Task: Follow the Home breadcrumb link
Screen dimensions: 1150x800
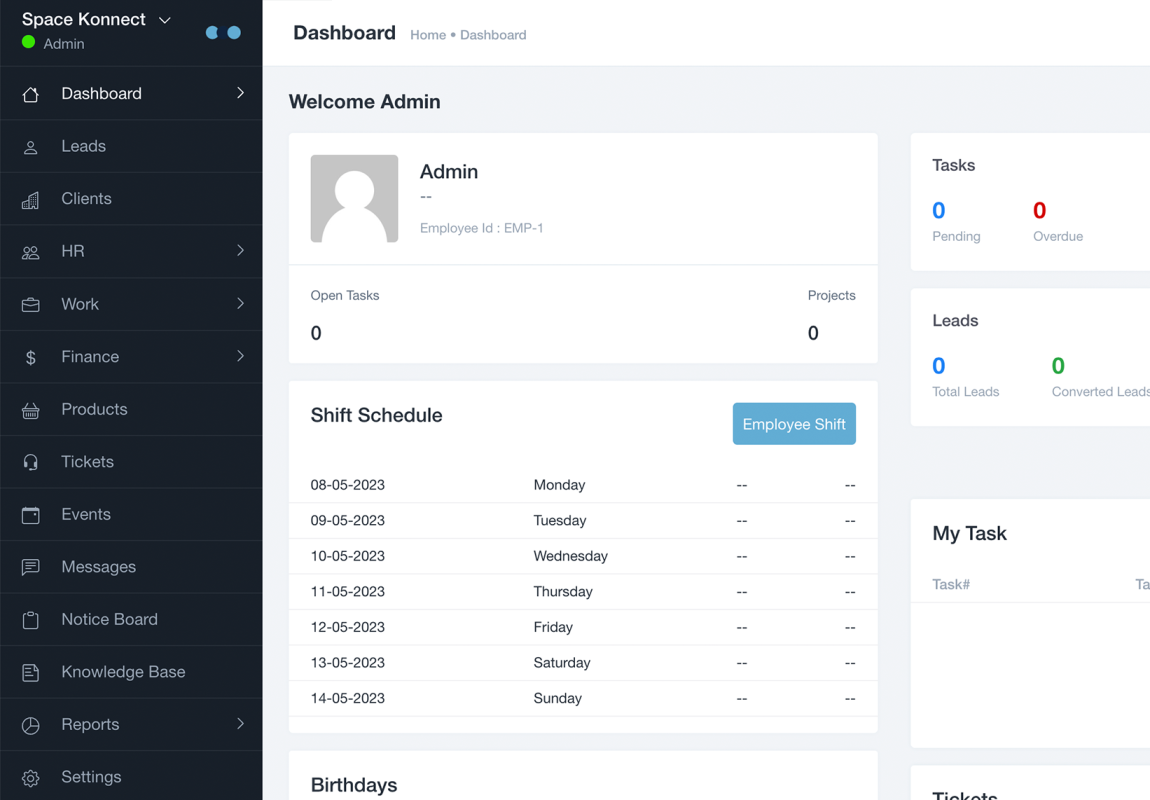Action: (x=428, y=34)
